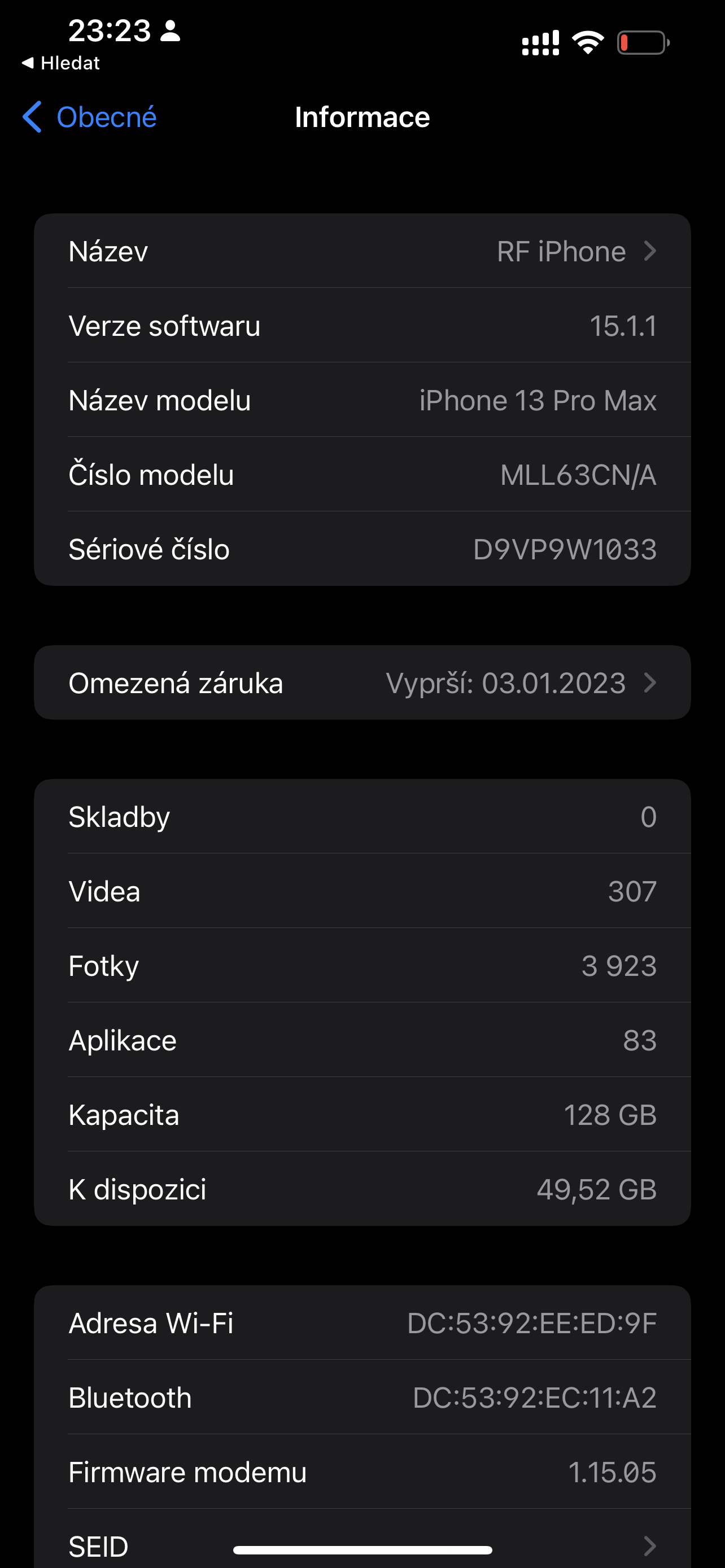This screenshot has width=725, height=1568.
Task: Tap the battery indicator icon
Action: click(x=644, y=42)
